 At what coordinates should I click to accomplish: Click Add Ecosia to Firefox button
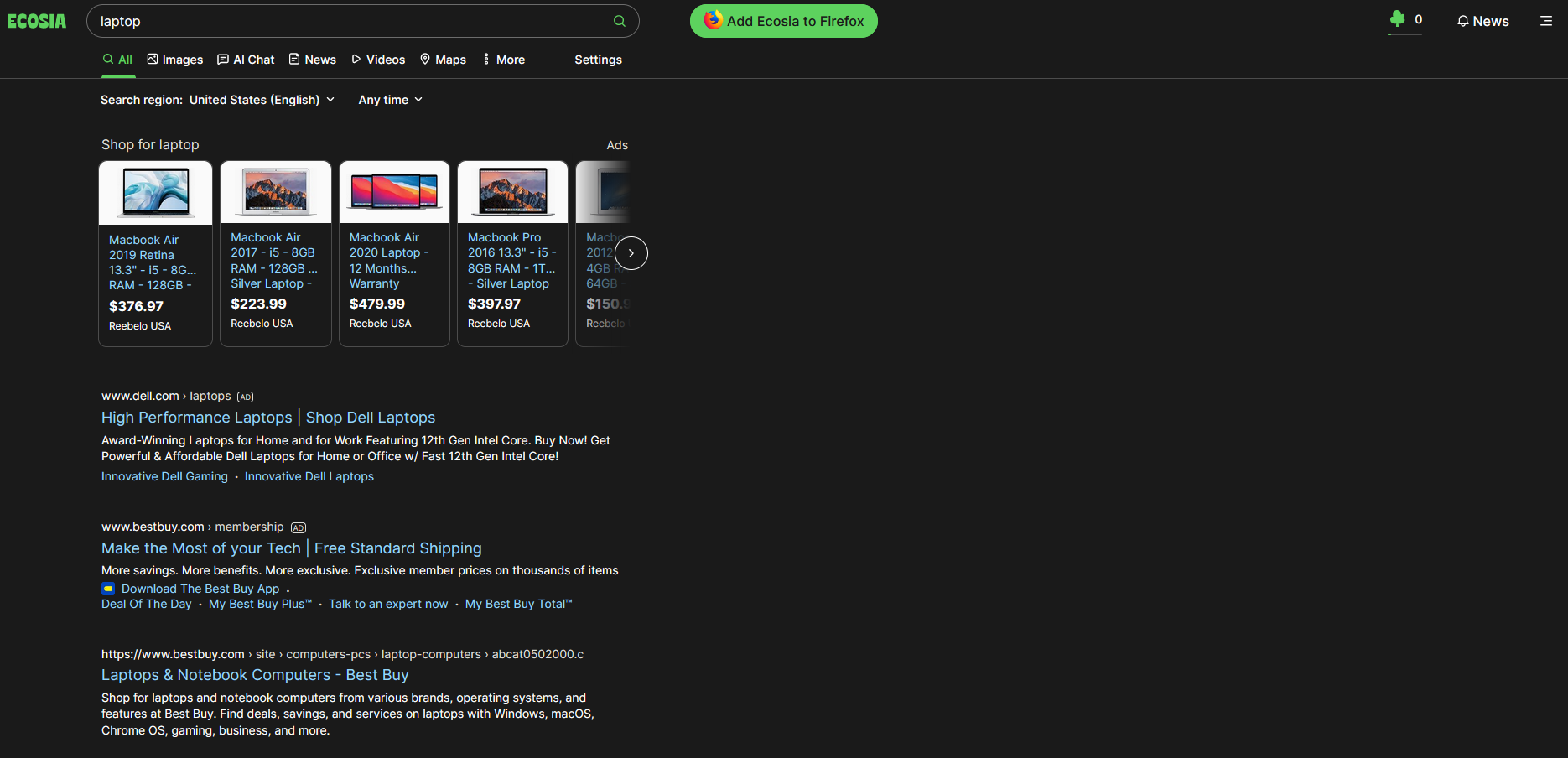click(783, 21)
